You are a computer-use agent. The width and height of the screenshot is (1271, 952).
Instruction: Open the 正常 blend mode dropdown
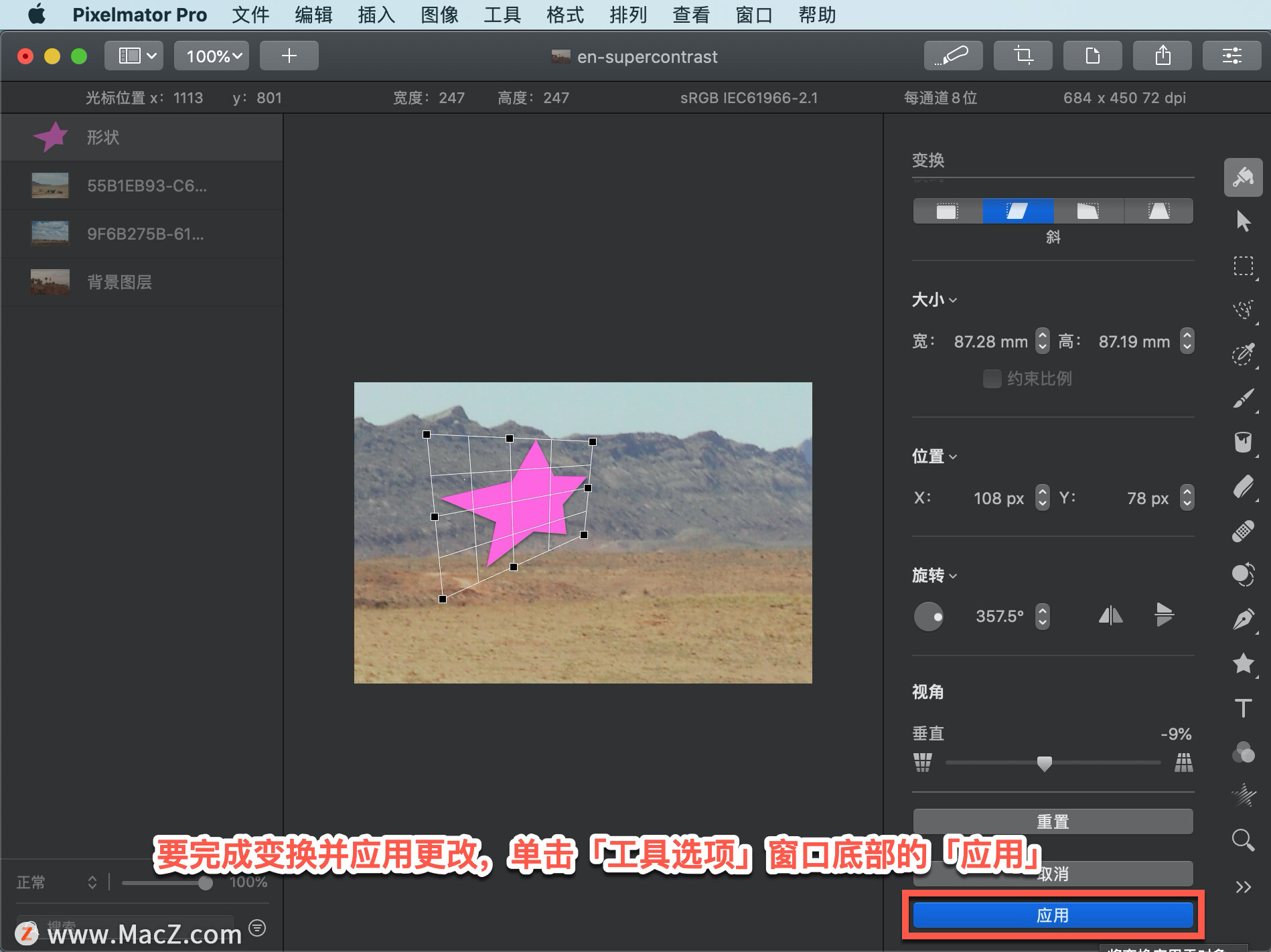tap(57, 882)
